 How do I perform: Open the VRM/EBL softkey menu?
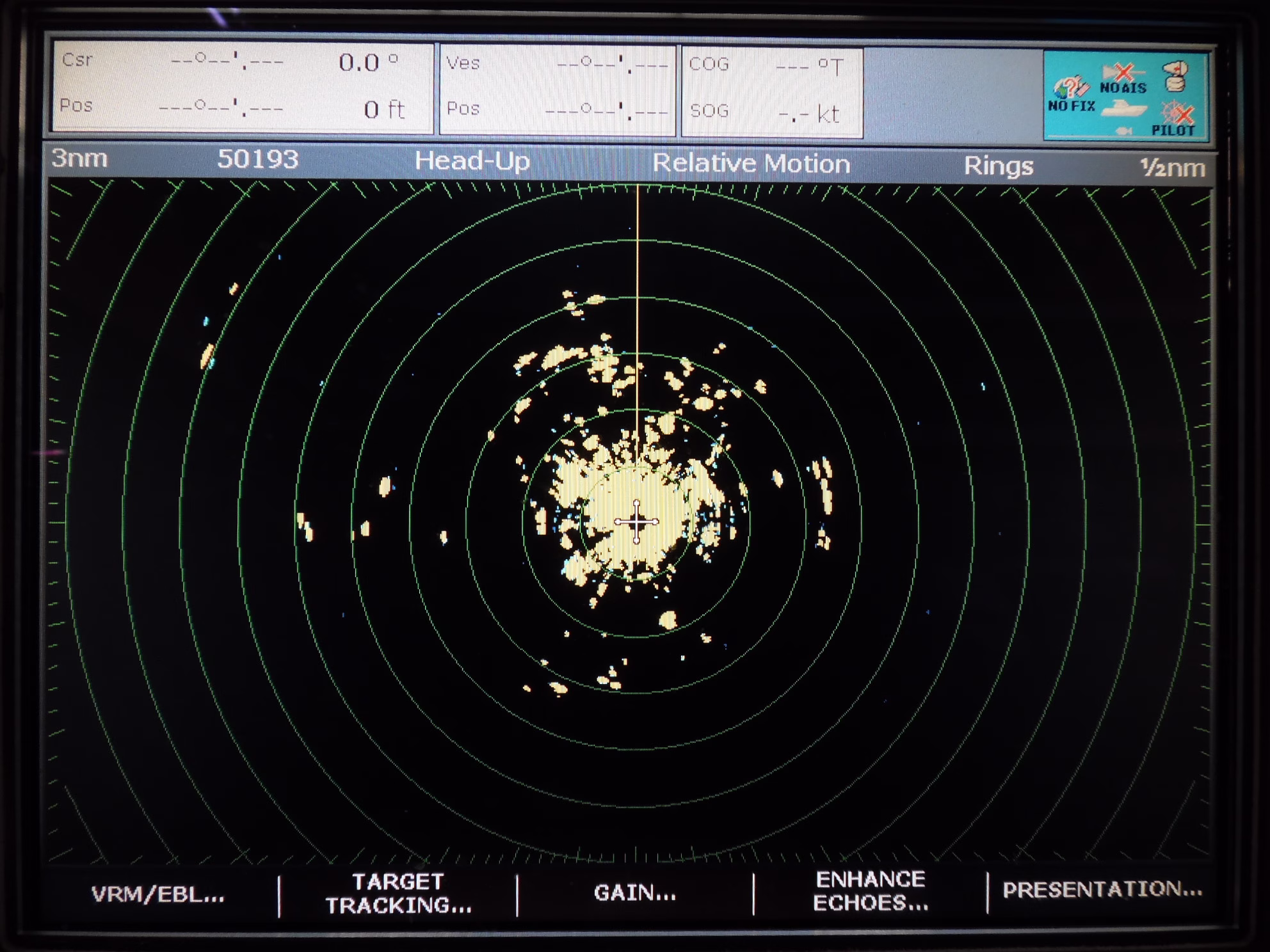158,894
